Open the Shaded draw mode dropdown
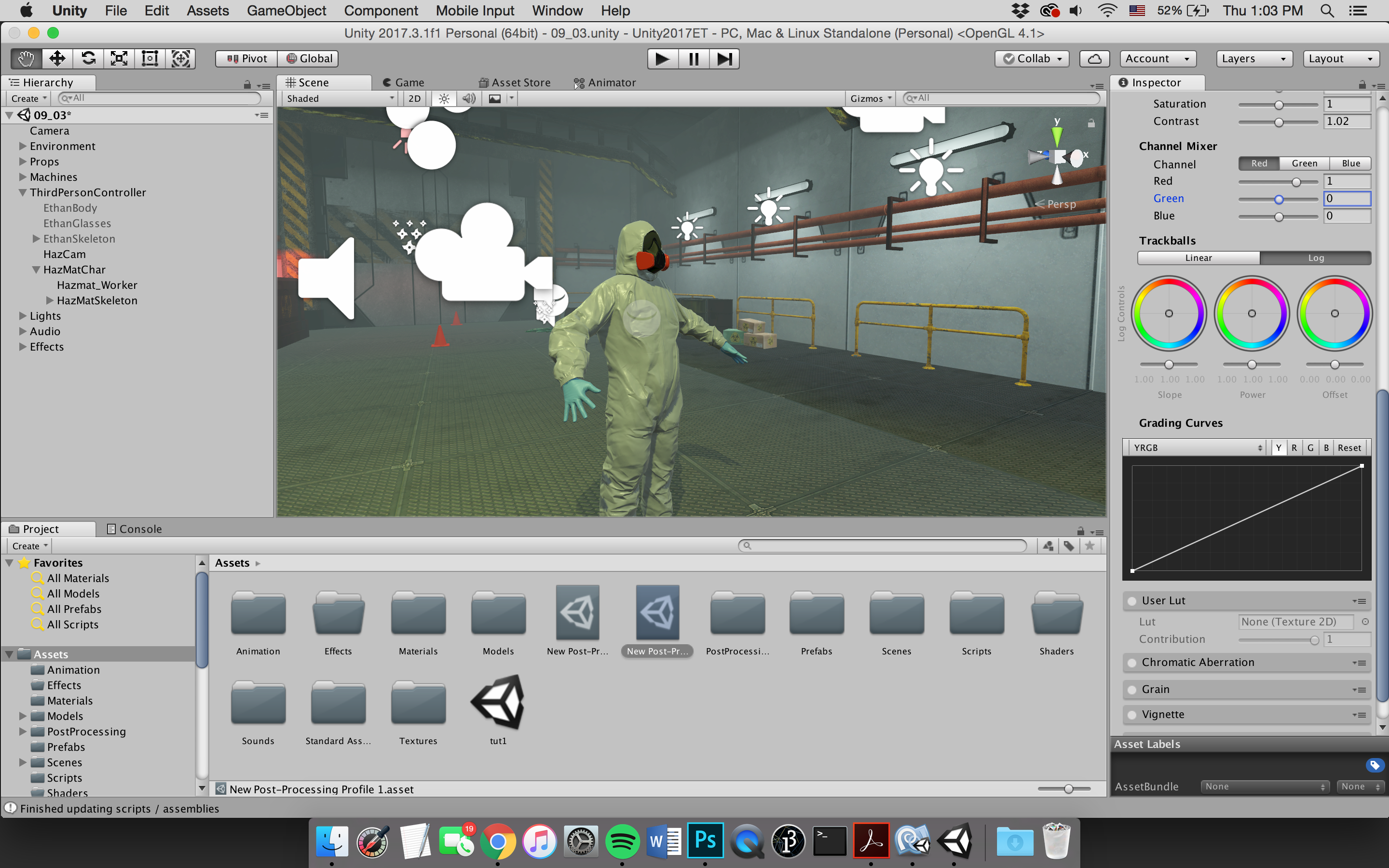This screenshot has height=868, width=1389. (340, 98)
